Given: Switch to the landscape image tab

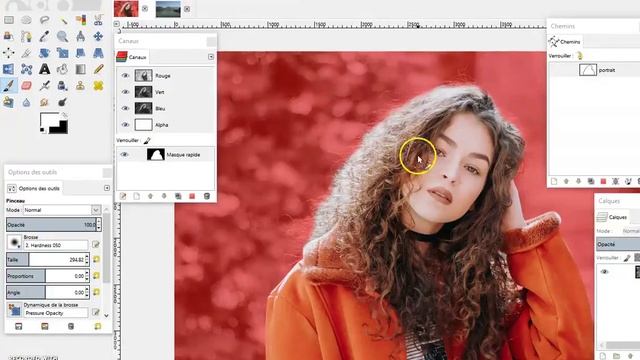Looking at the screenshot, I should [168, 9].
